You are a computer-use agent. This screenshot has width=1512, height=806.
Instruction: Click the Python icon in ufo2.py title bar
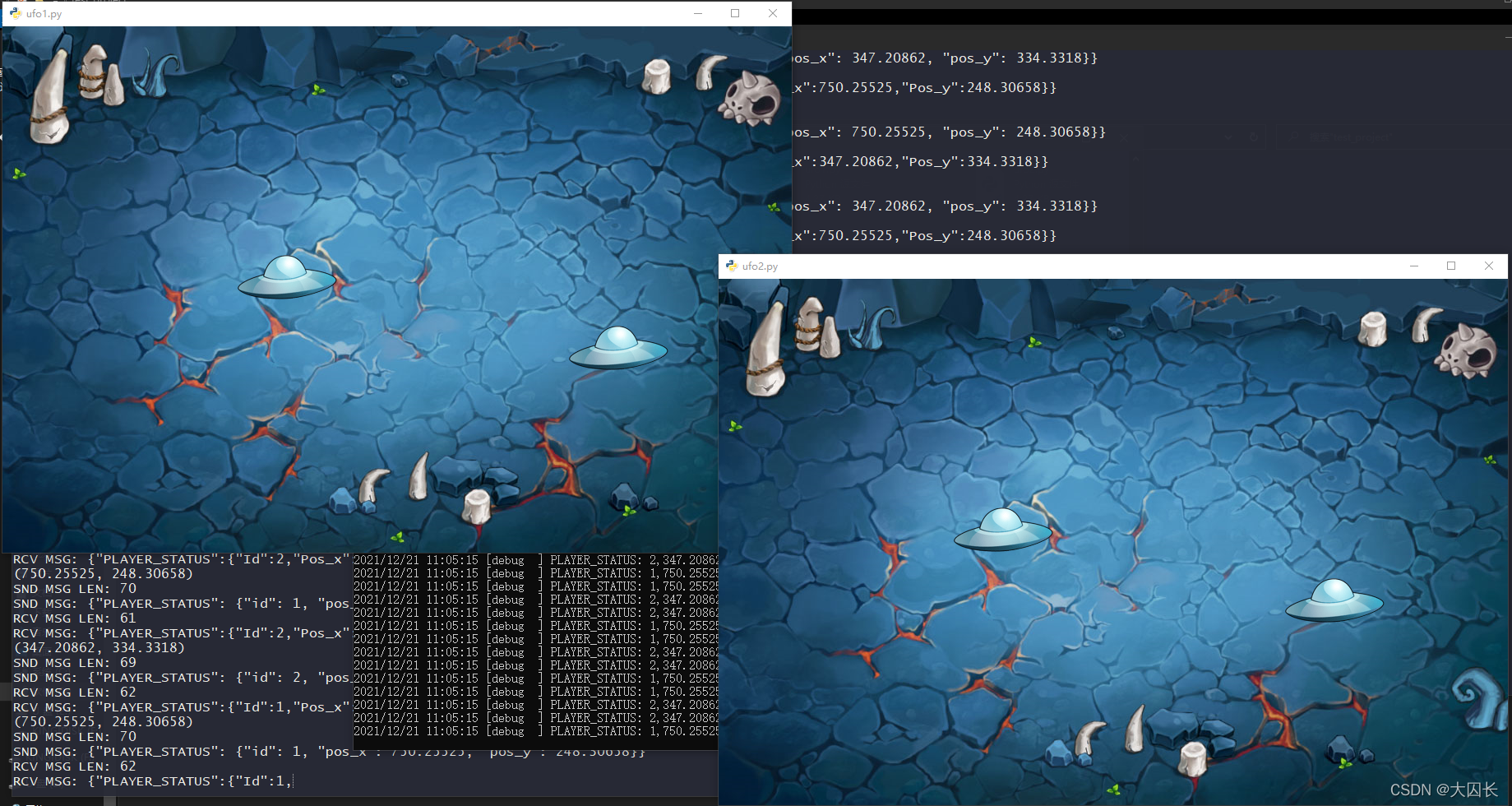(x=732, y=266)
